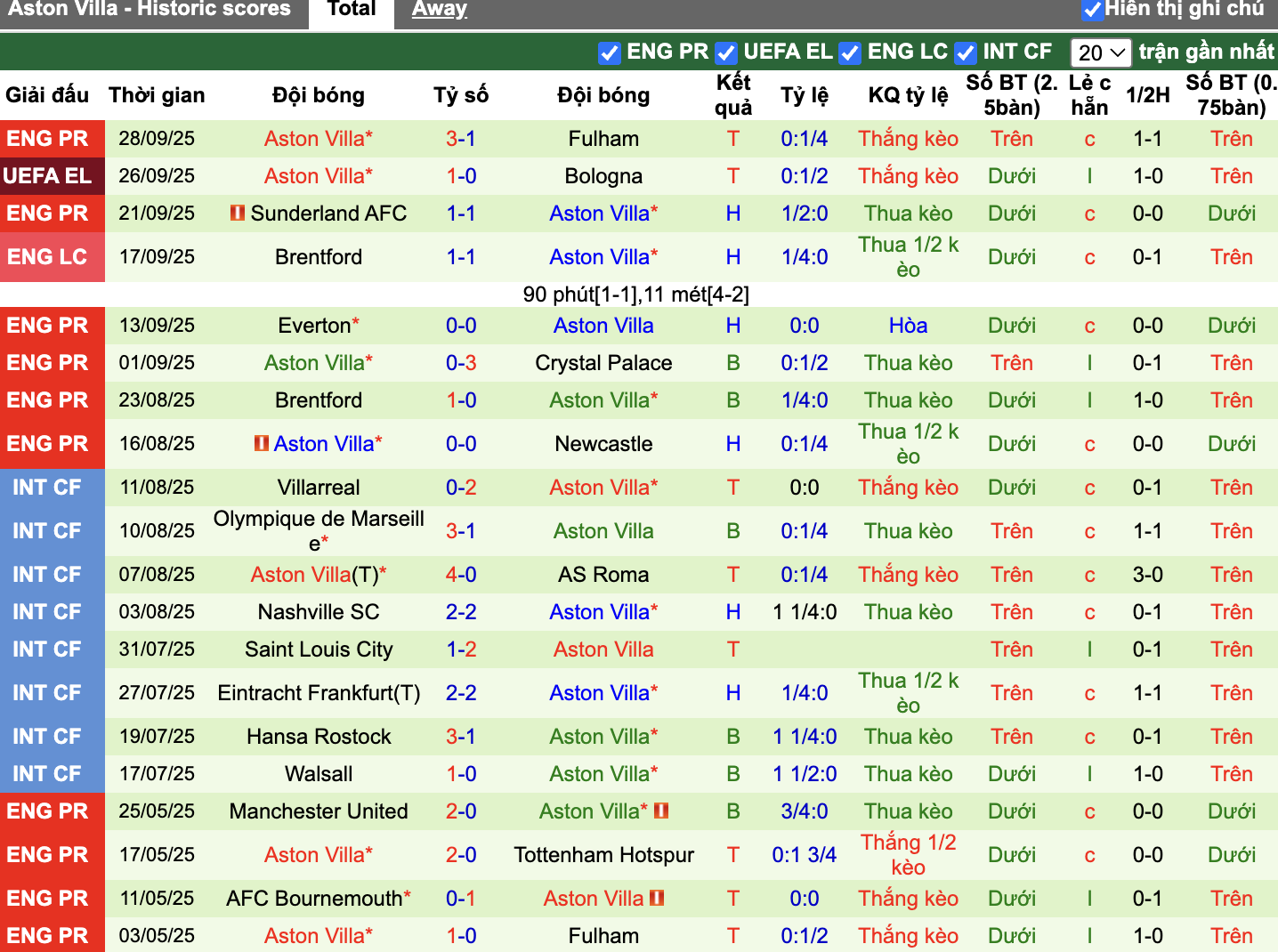Image resolution: width=1278 pixels, height=952 pixels.
Task: Open the Newcastle team link
Action: pos(603,444)
